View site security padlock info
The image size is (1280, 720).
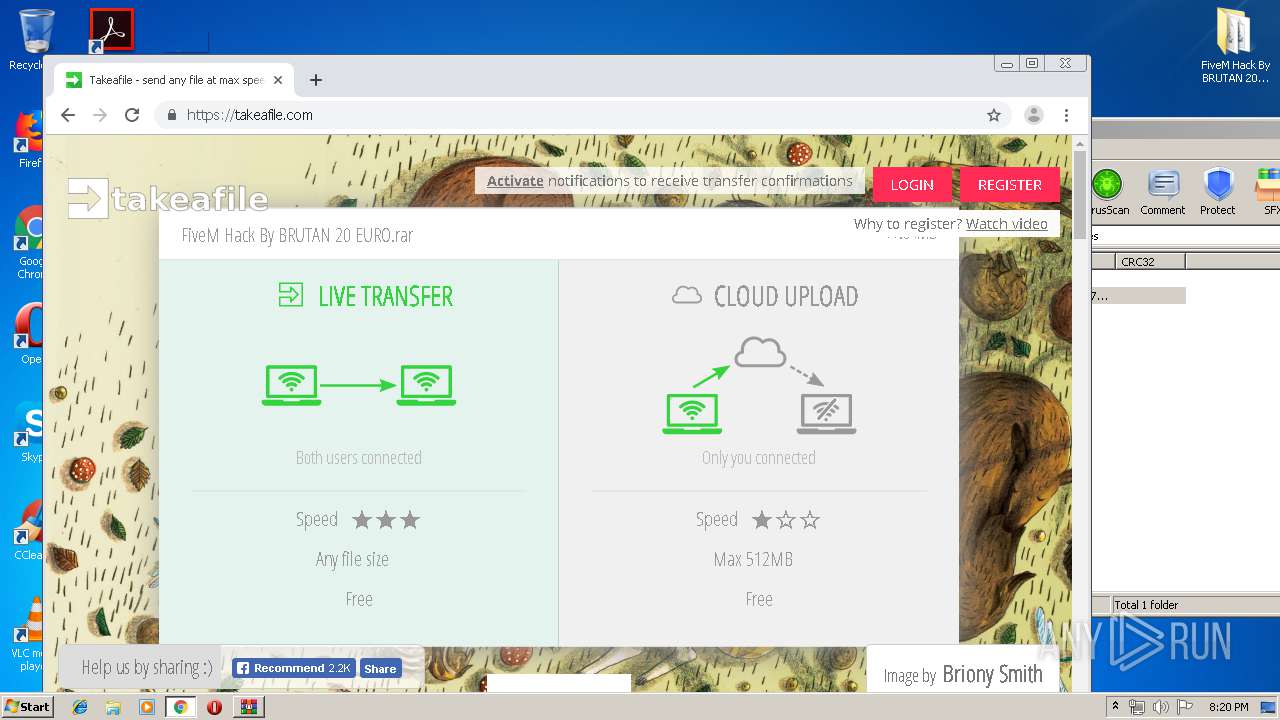point(172,115)
